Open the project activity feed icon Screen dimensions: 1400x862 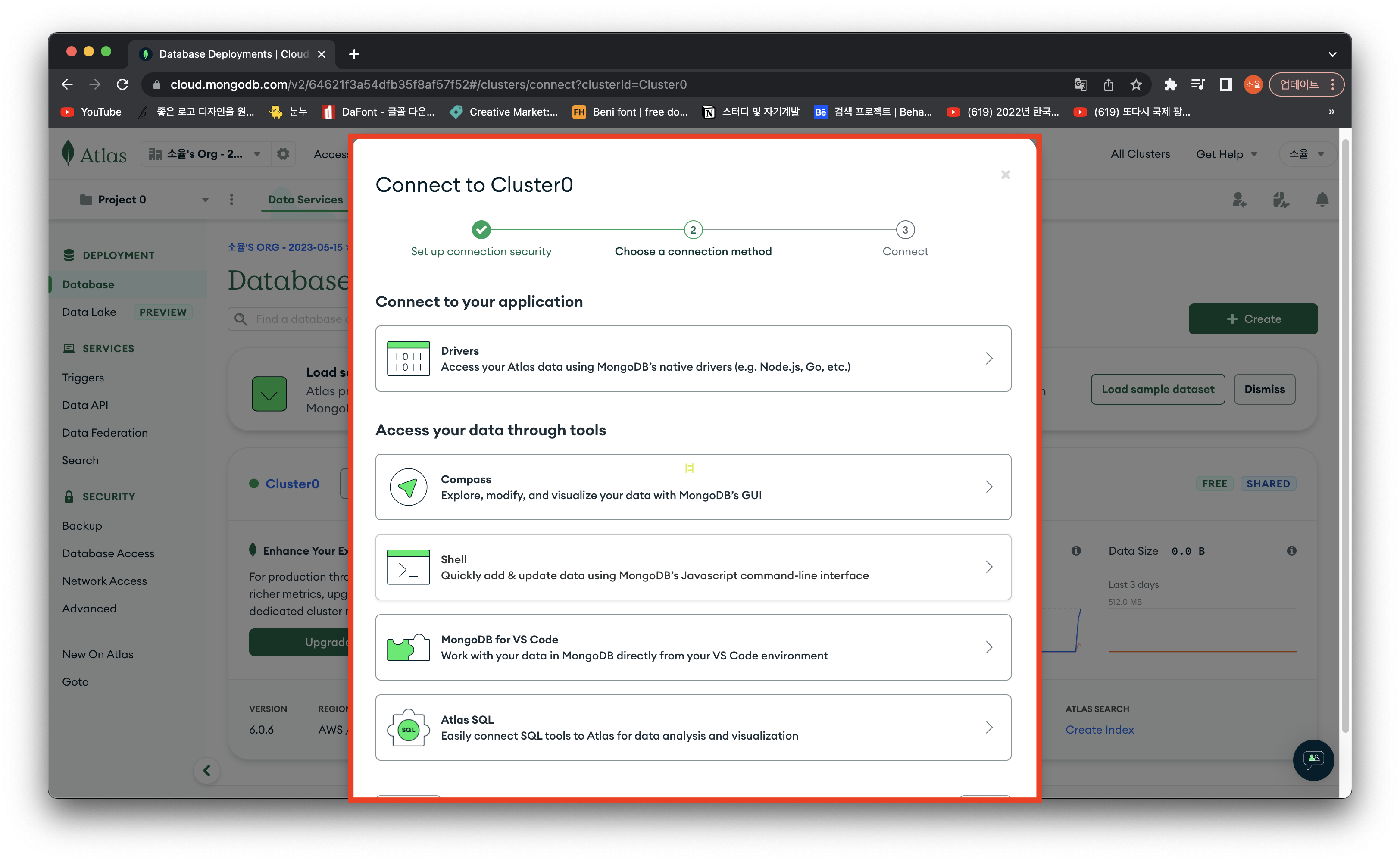(x=1280, y=200)
